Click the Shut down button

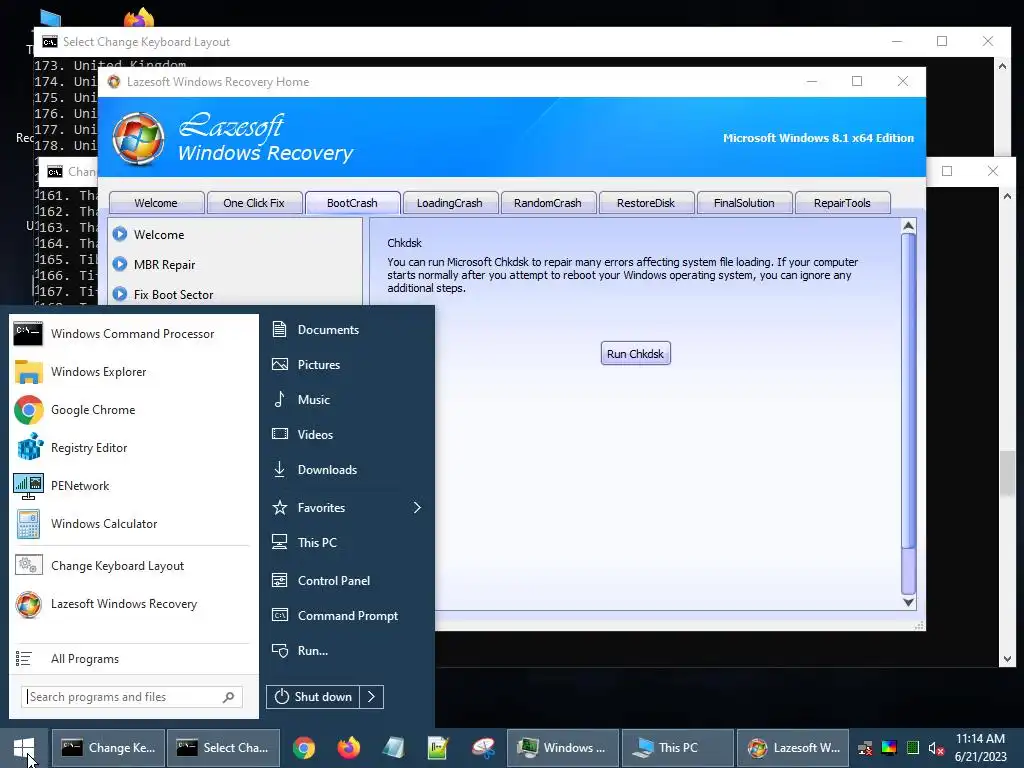coord(313,697)
